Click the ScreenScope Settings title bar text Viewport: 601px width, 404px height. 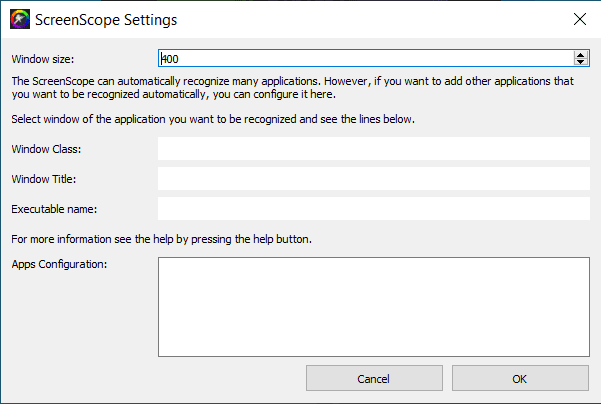pos(106,19)
